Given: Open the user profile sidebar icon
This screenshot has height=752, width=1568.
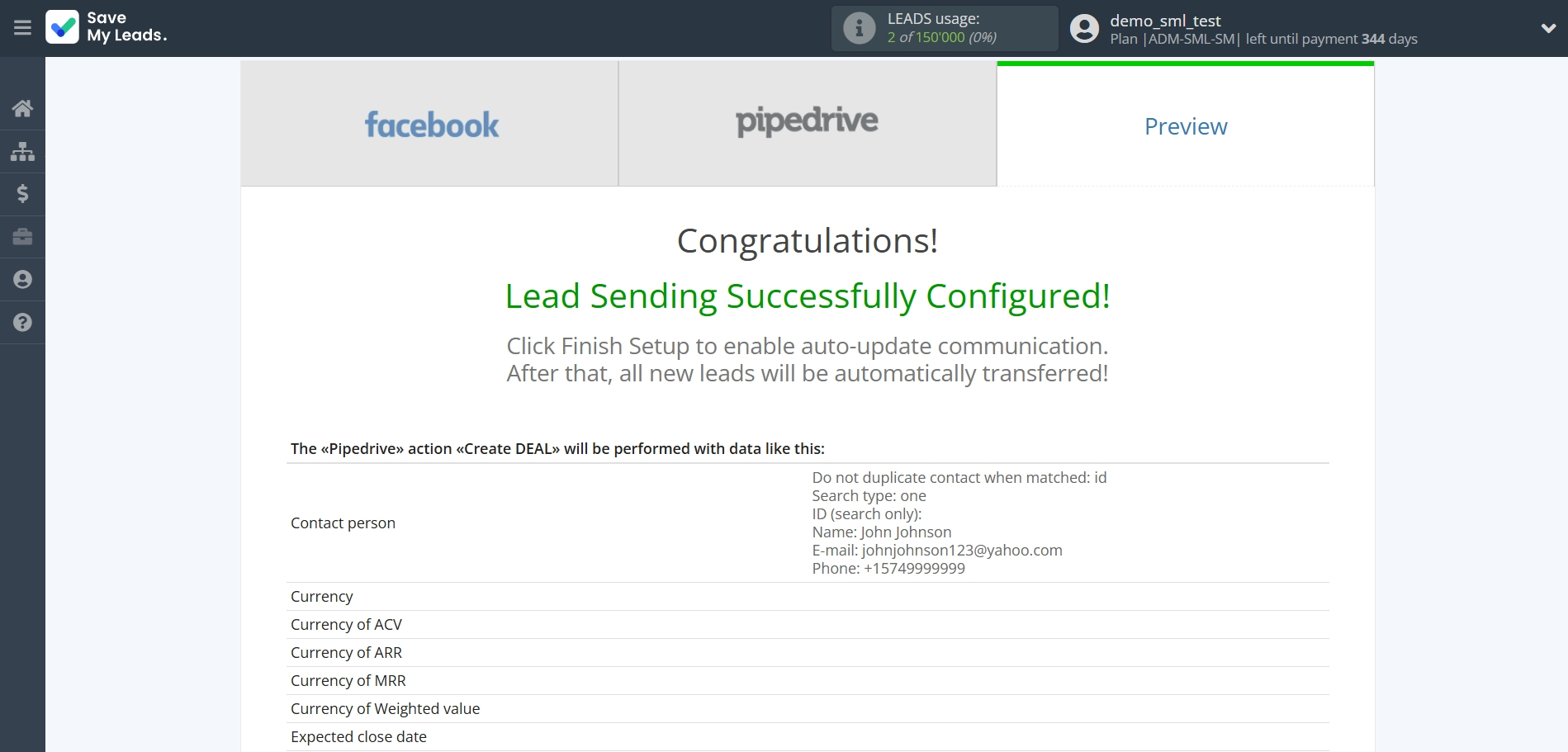Looking at the screenshot, I should [x=22, y=280].
